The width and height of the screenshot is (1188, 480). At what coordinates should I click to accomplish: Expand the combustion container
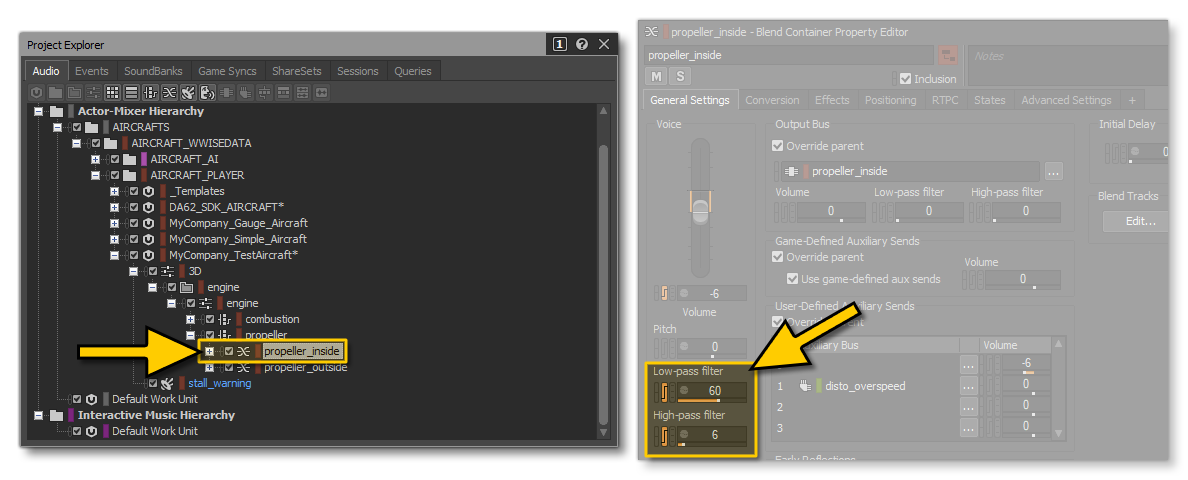coord(190,319)
